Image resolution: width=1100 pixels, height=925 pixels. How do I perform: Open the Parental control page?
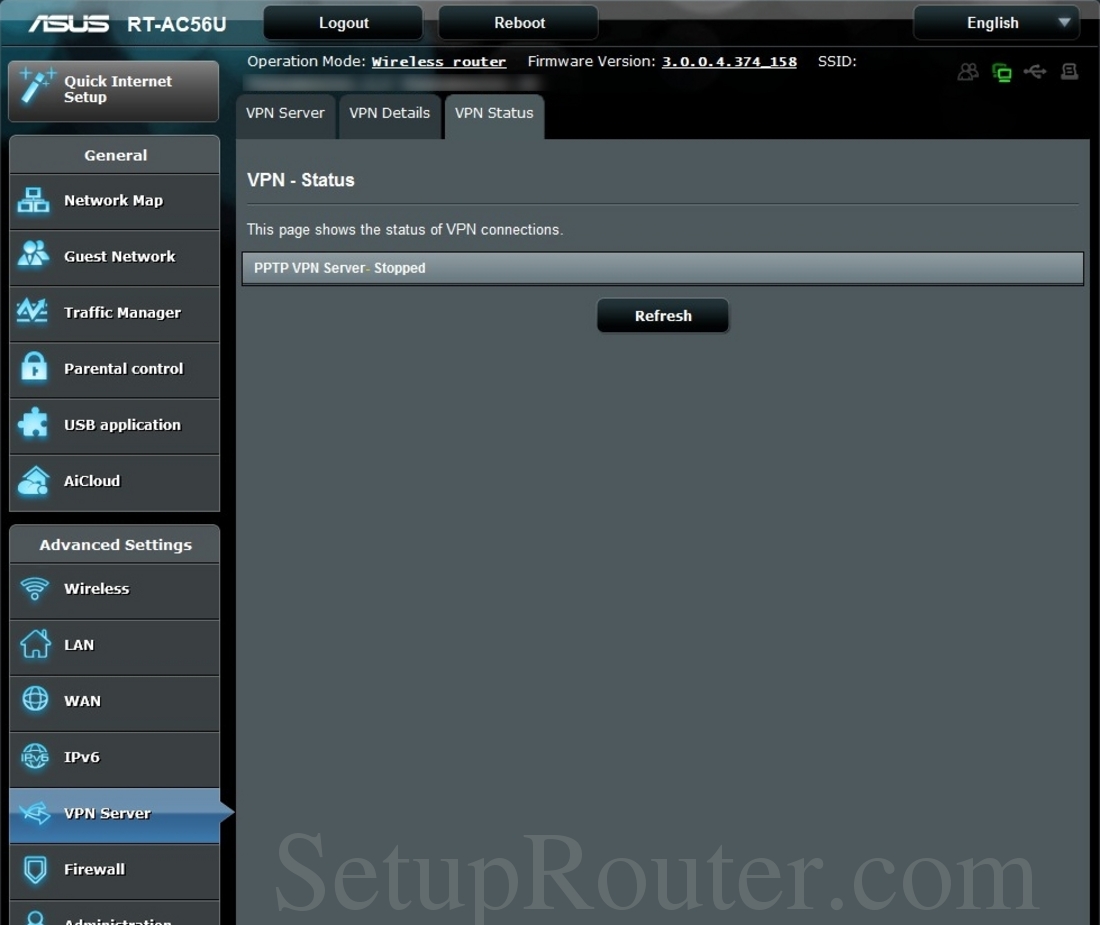(x=114, y=370)
